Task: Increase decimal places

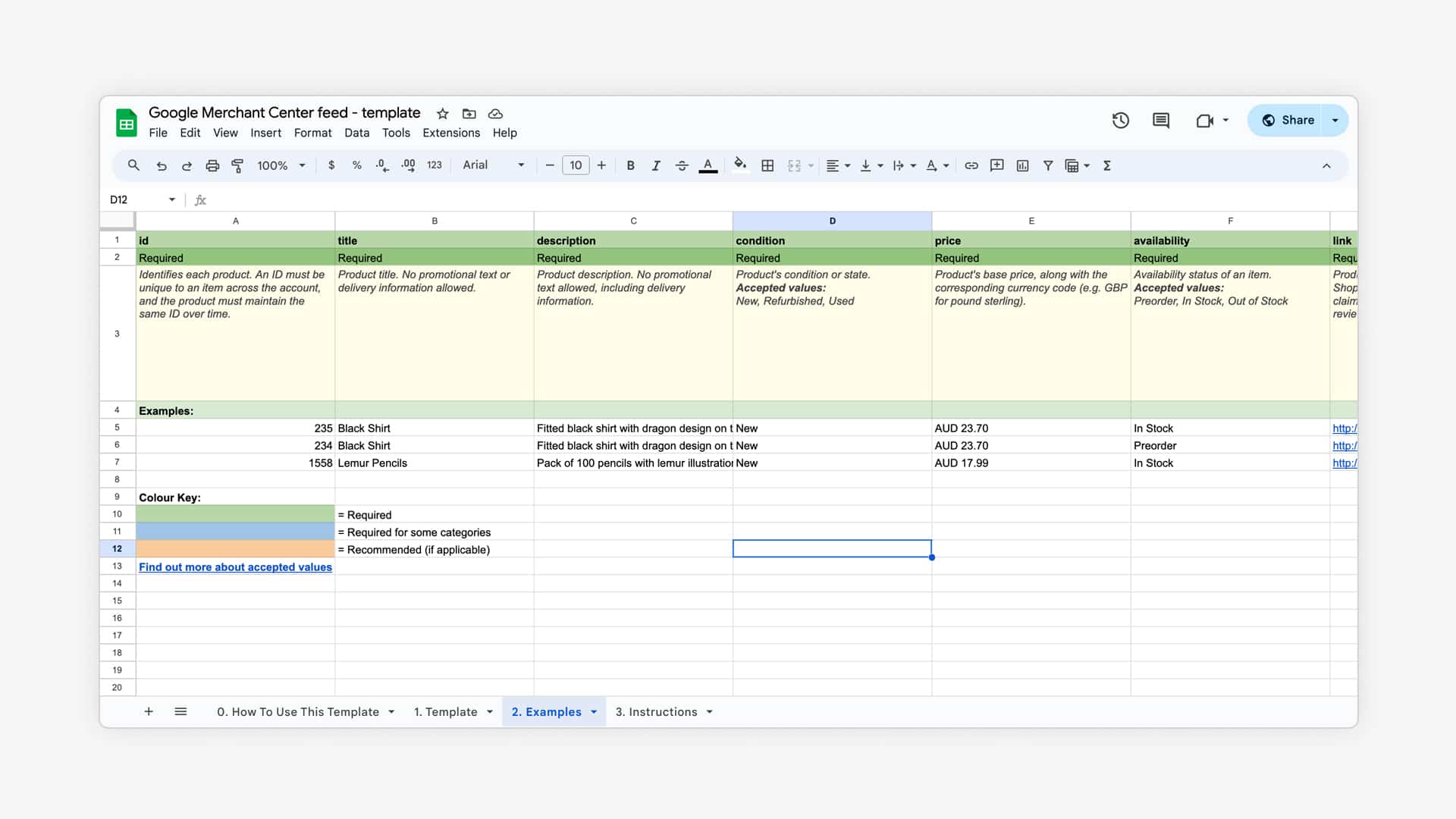Action: (x=408, y=165)
